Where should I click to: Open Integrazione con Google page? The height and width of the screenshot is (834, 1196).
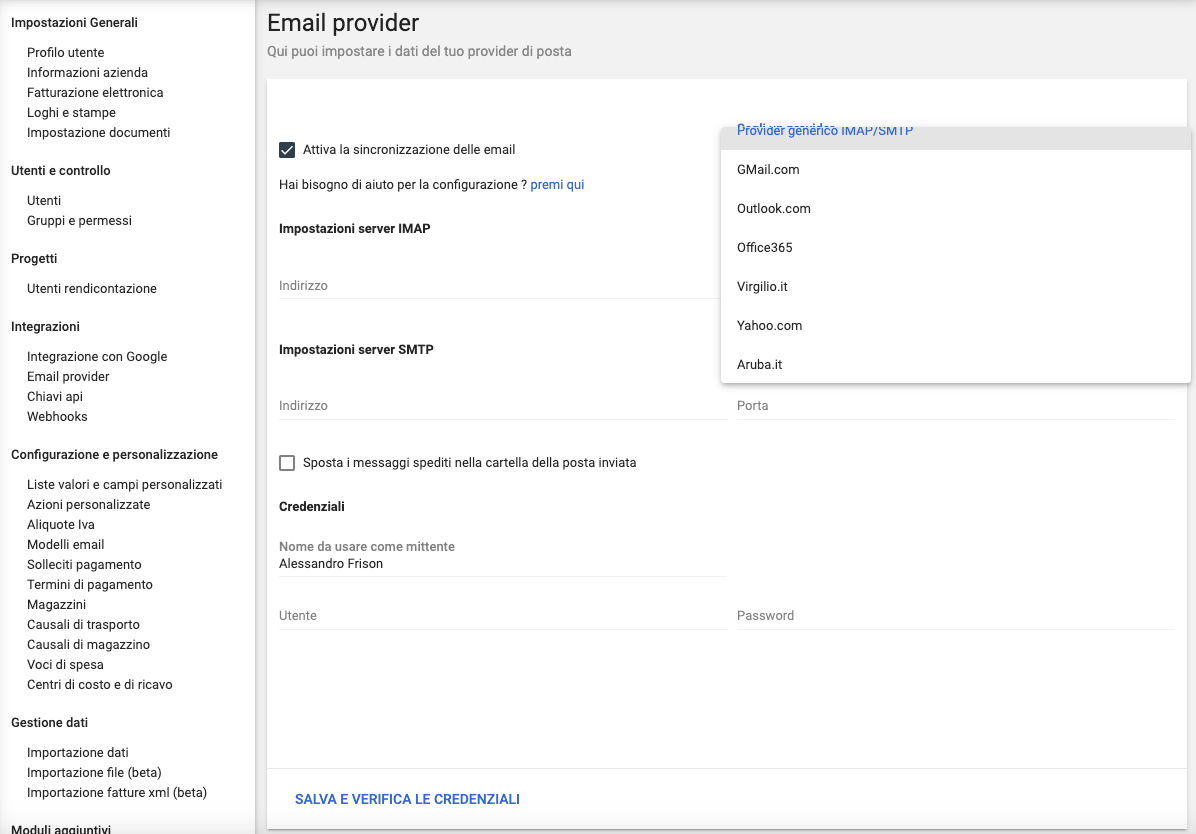tap(97, 357)
